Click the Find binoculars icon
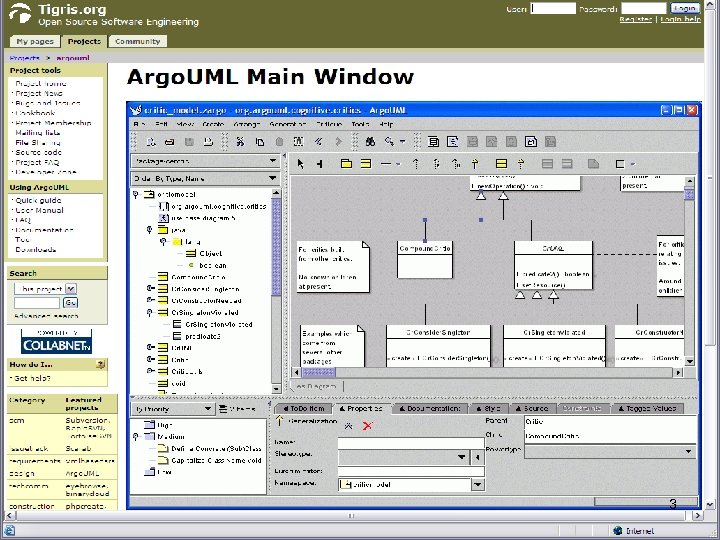This screenshot has height=540, width=720. coord(370,142)
